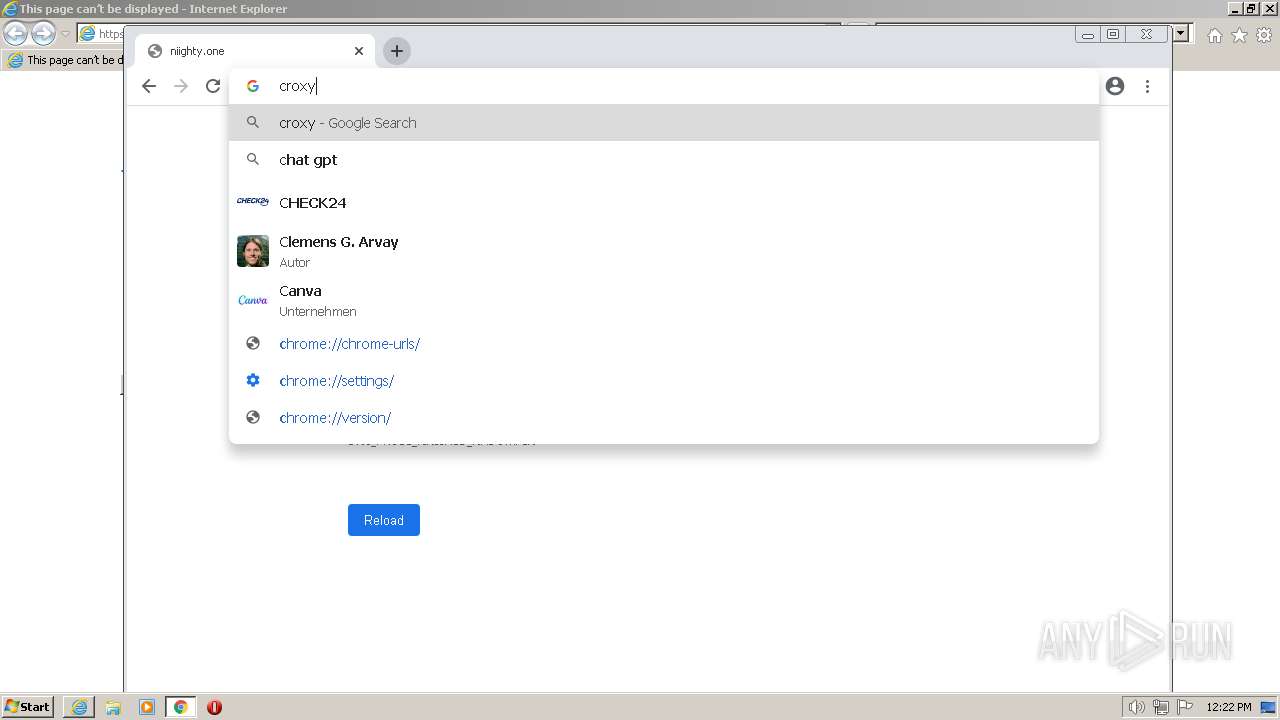Pick the 'chat gpt' search suggestion
1280x720 pixels.
click(x=664, y=160)
